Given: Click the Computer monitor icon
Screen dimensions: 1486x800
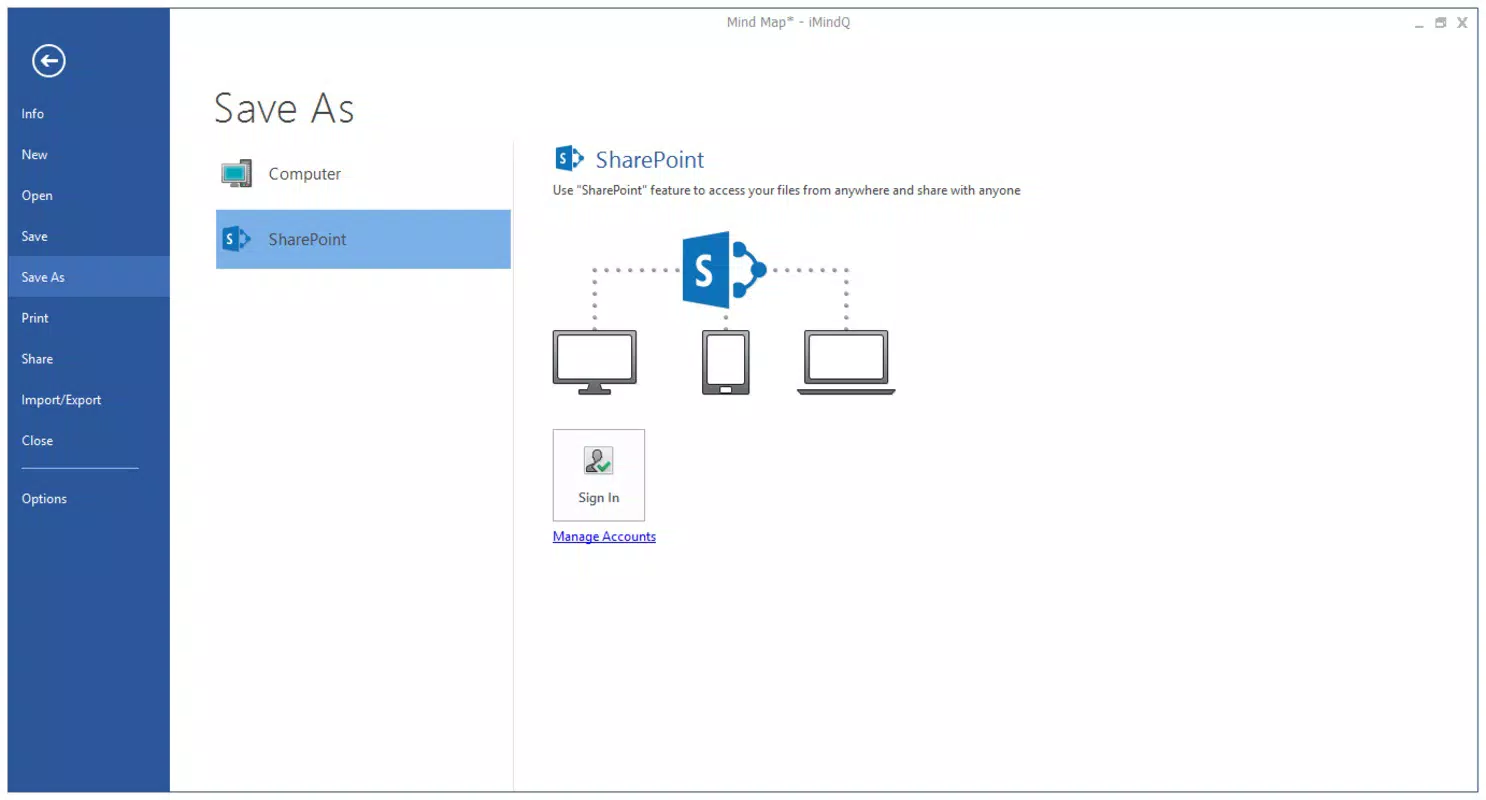Looking at the screenshot, I should click(x=236, y=174).
